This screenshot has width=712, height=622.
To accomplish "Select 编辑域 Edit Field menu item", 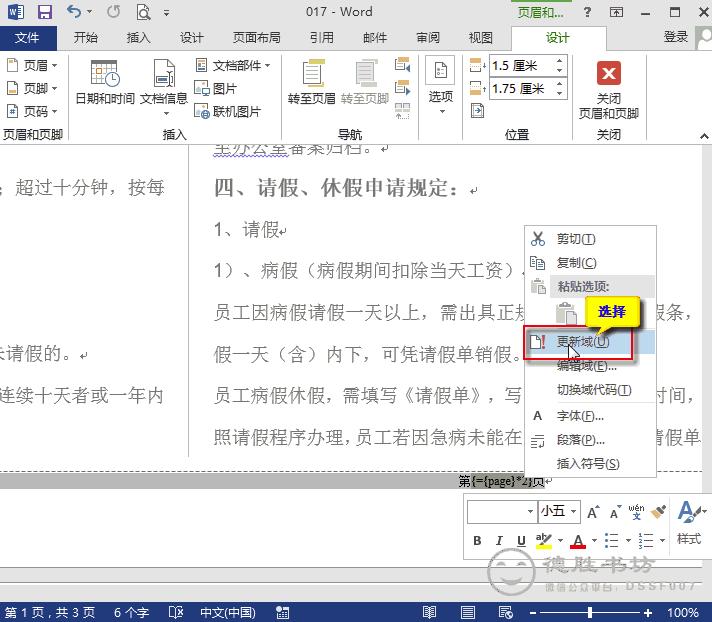I will point(590,365).
